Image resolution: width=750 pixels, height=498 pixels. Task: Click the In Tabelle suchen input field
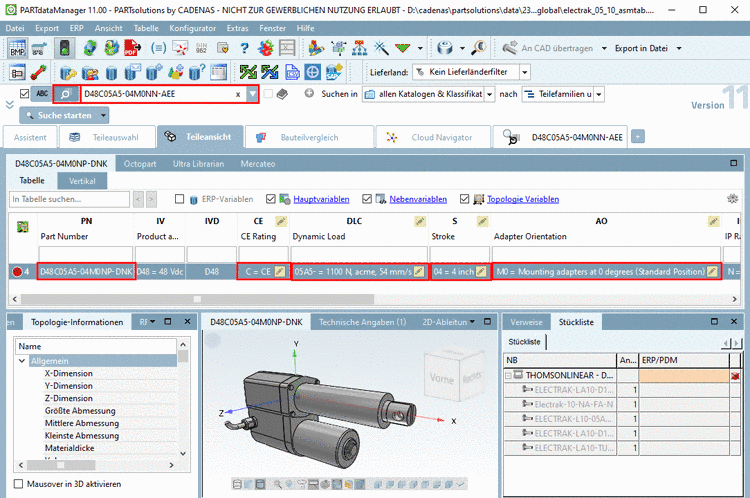click(x=68, y=199)
